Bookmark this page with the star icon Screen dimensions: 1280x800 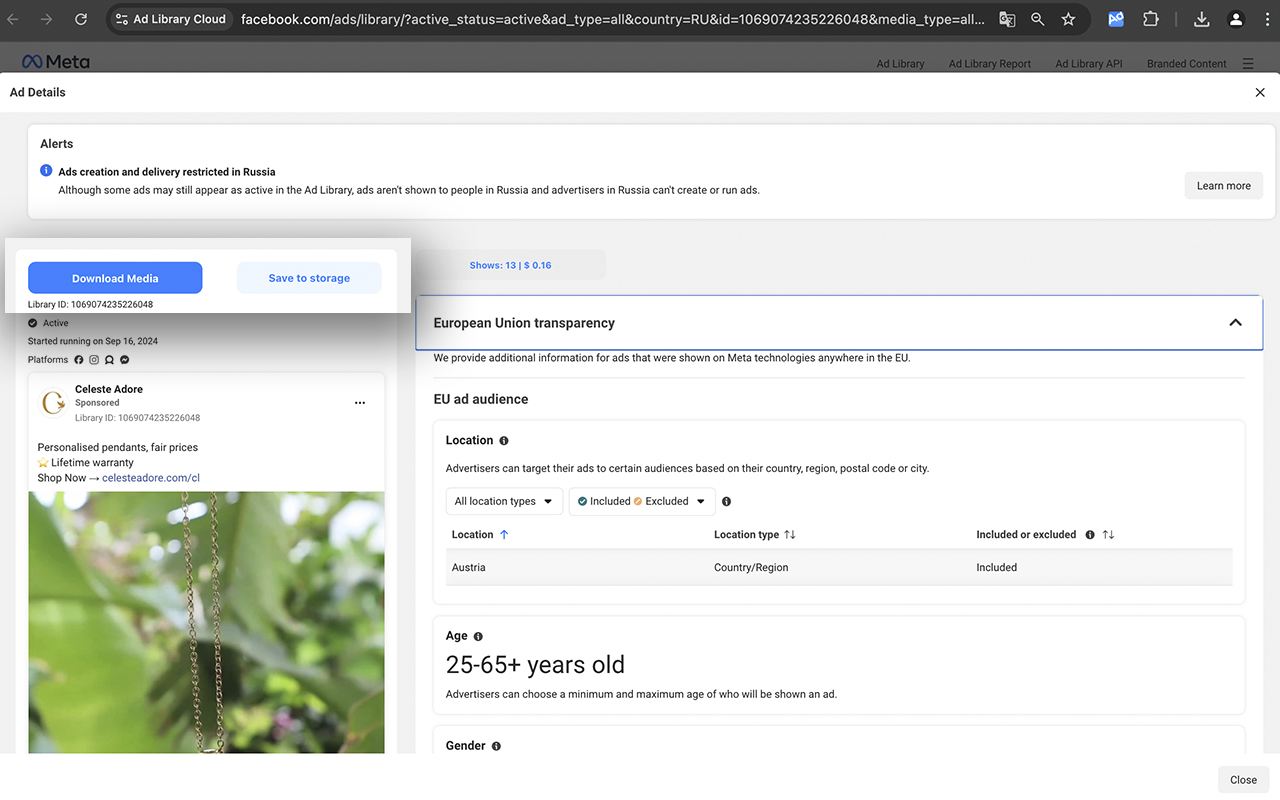(x=1068, y=19)
